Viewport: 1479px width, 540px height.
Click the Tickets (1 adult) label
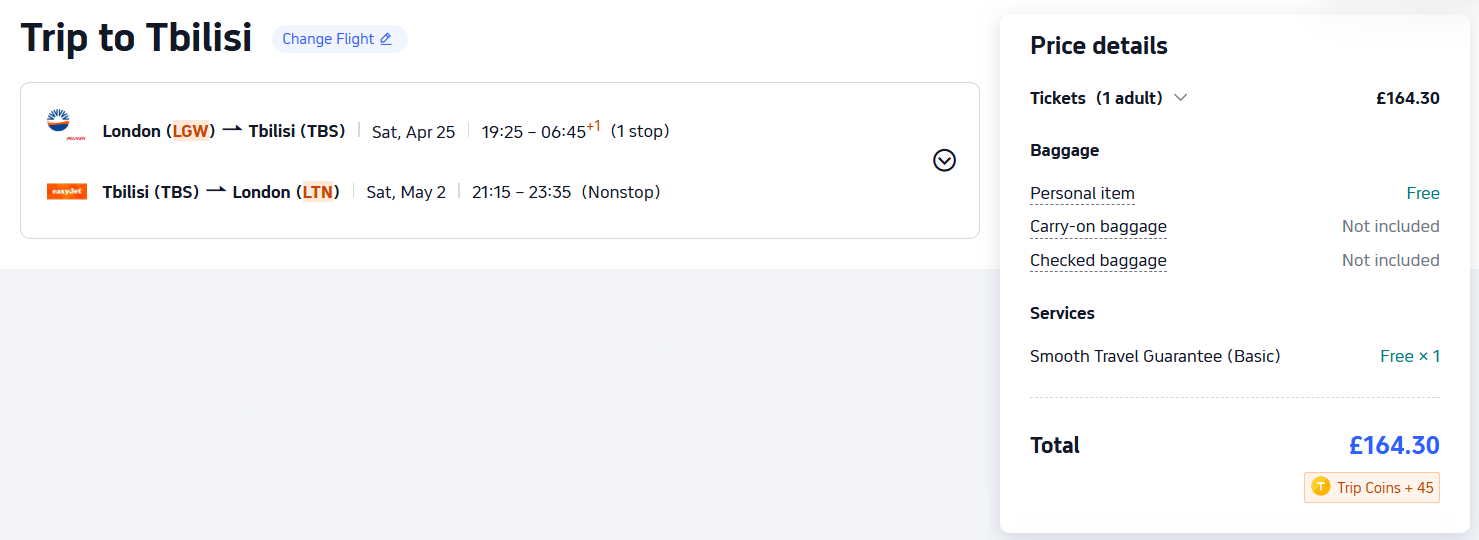[x=1096, y=98]
